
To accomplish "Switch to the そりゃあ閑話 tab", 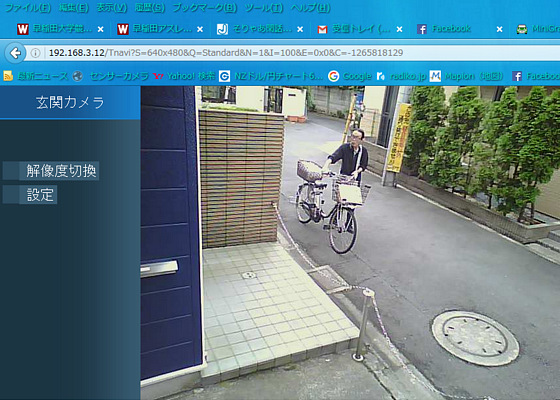I will tap(261, 29).
